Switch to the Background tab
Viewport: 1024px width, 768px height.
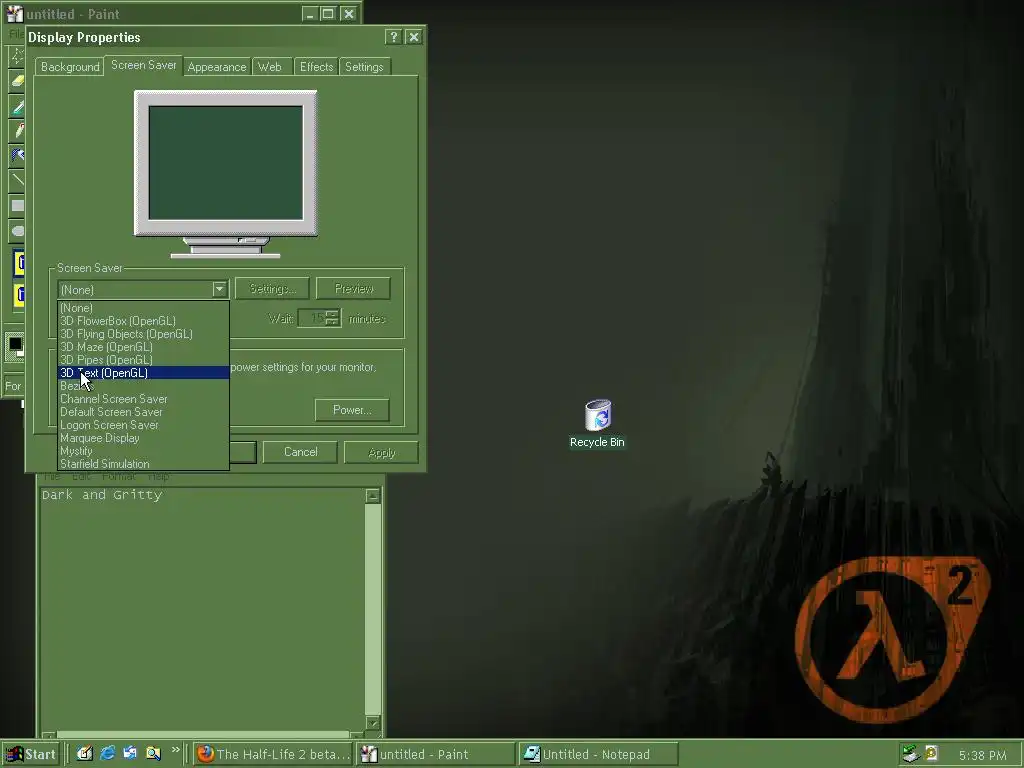pyautogui.click(x=70, y=67)
